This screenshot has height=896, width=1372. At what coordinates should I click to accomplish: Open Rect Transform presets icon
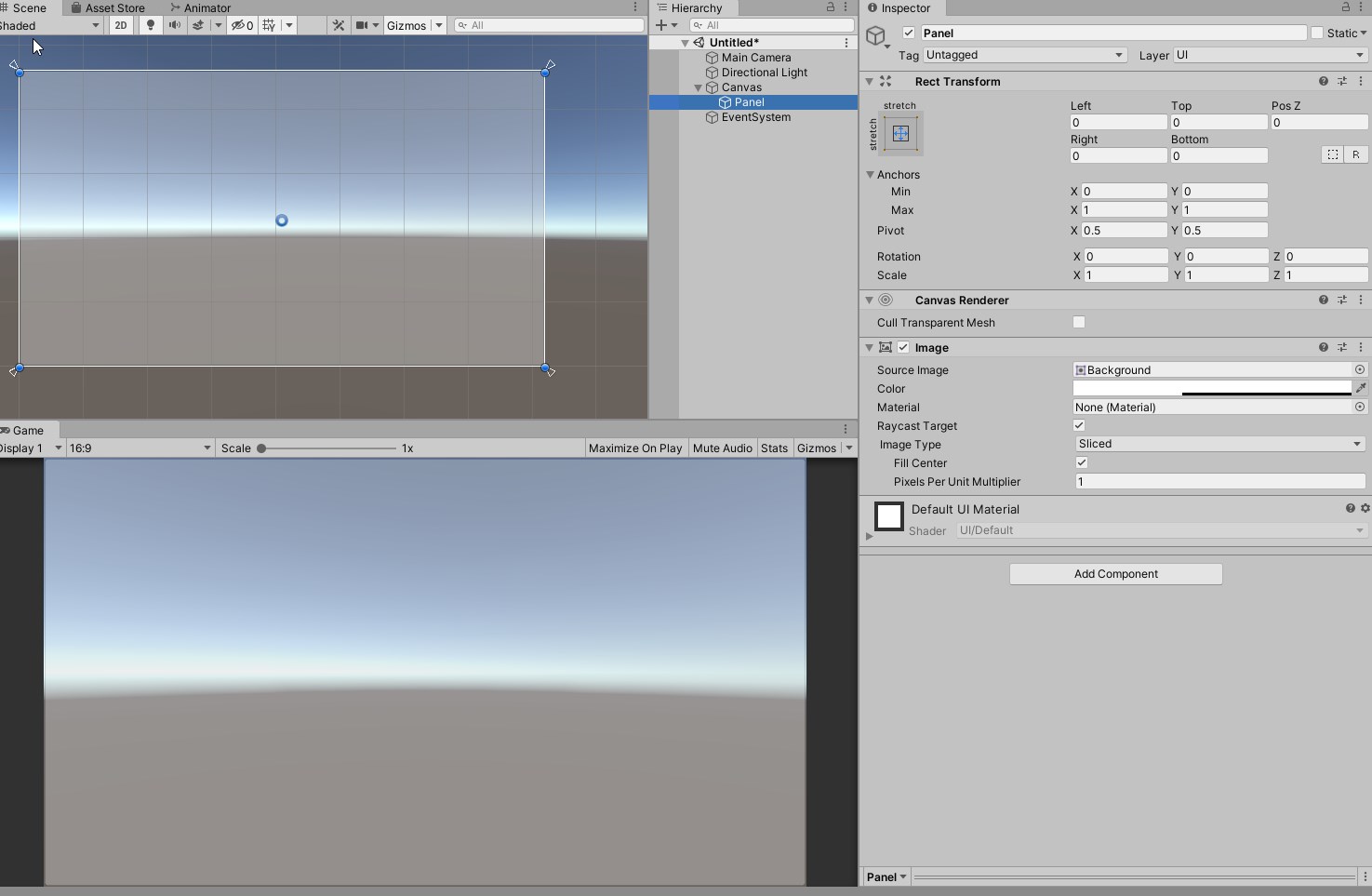click(x=1342, y=81)
